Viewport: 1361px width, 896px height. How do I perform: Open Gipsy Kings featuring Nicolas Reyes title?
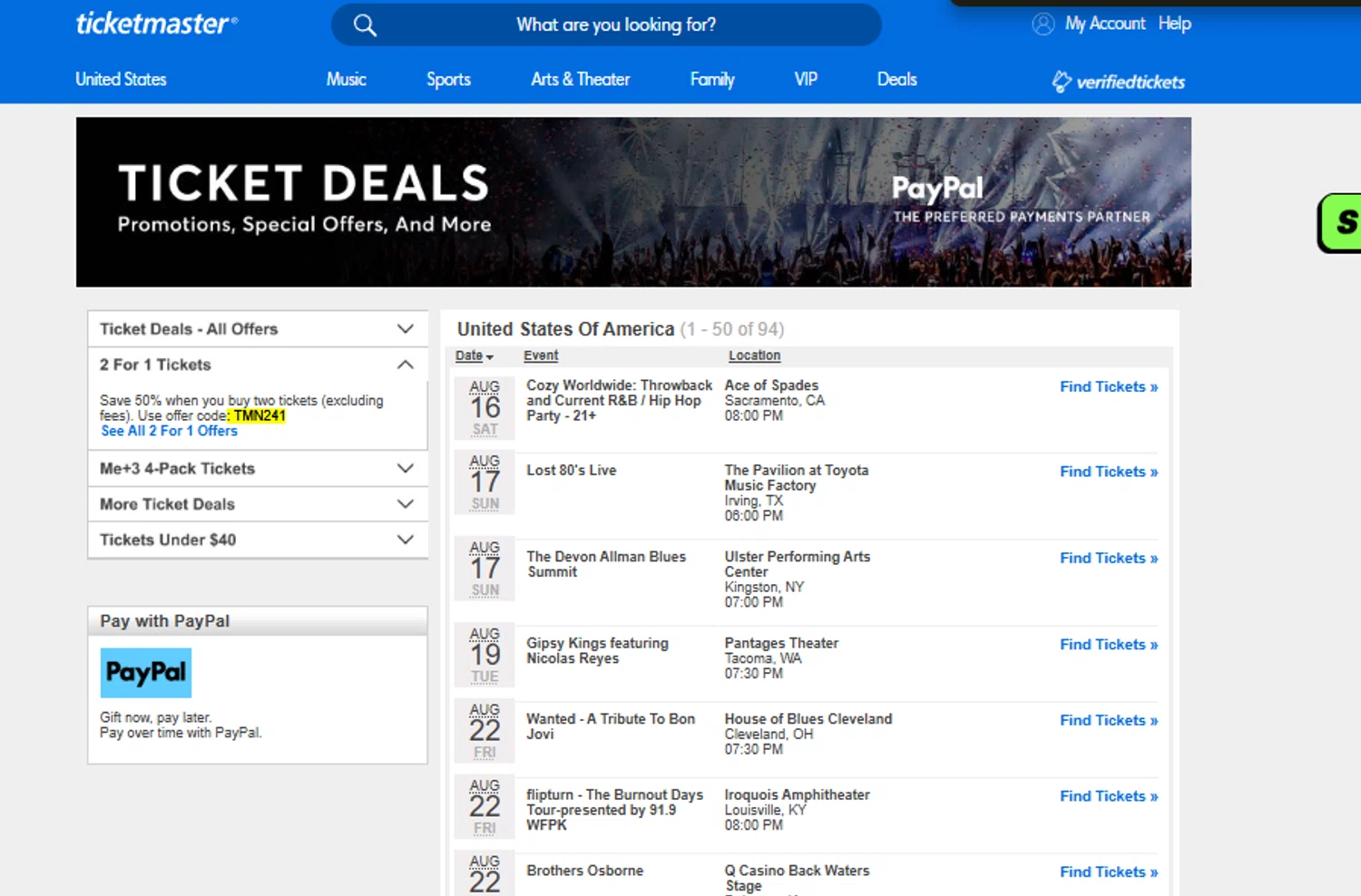(597, 650)
